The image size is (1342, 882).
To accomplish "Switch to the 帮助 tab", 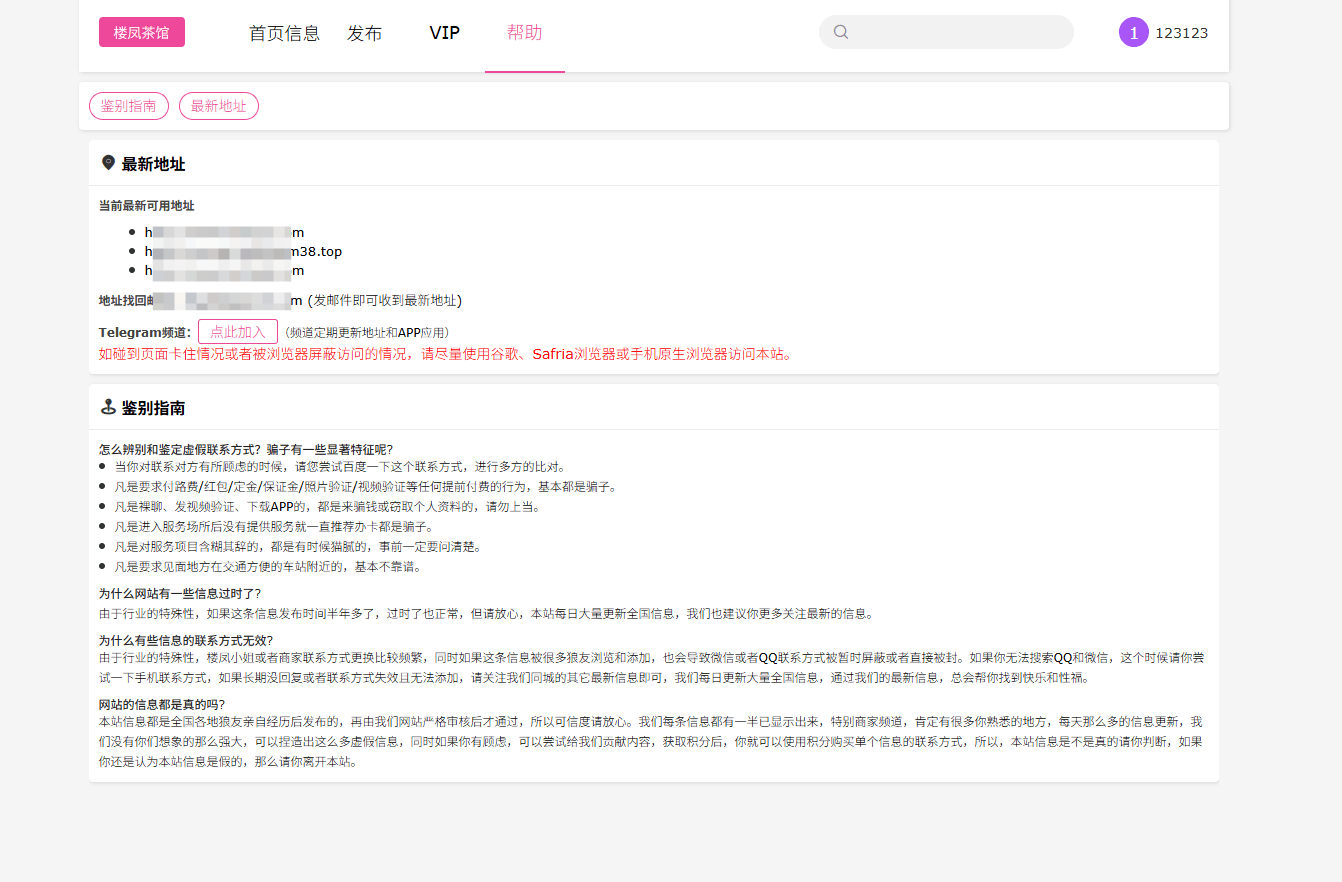I will [524, 33].
